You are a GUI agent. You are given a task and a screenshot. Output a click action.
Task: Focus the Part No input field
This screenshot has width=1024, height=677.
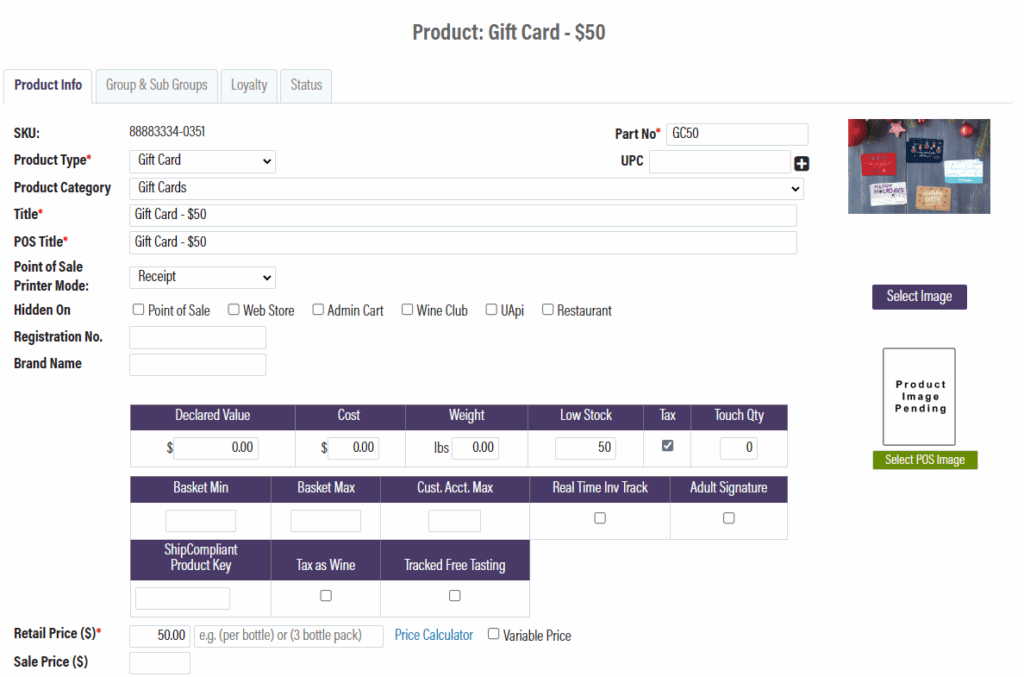pos(736,134)
